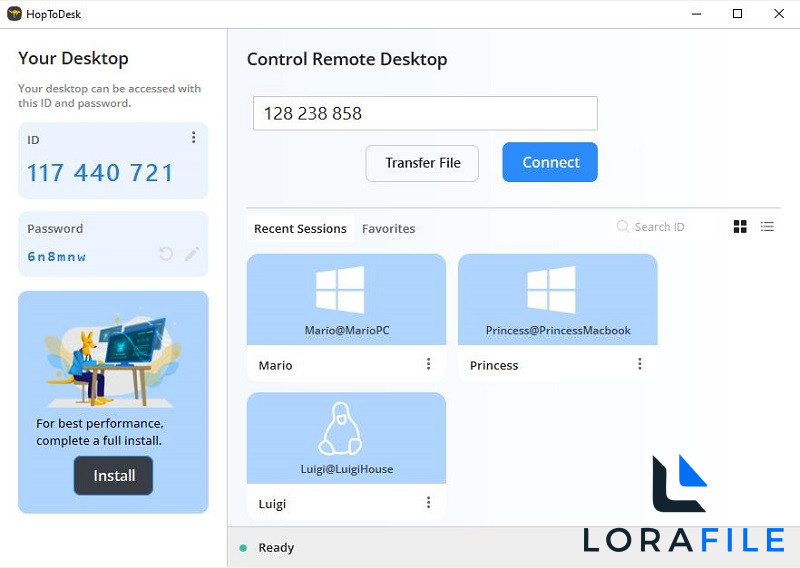
Task: Switch to grid view of sessions
Action: pyautogui.click(x=740, y=227)
